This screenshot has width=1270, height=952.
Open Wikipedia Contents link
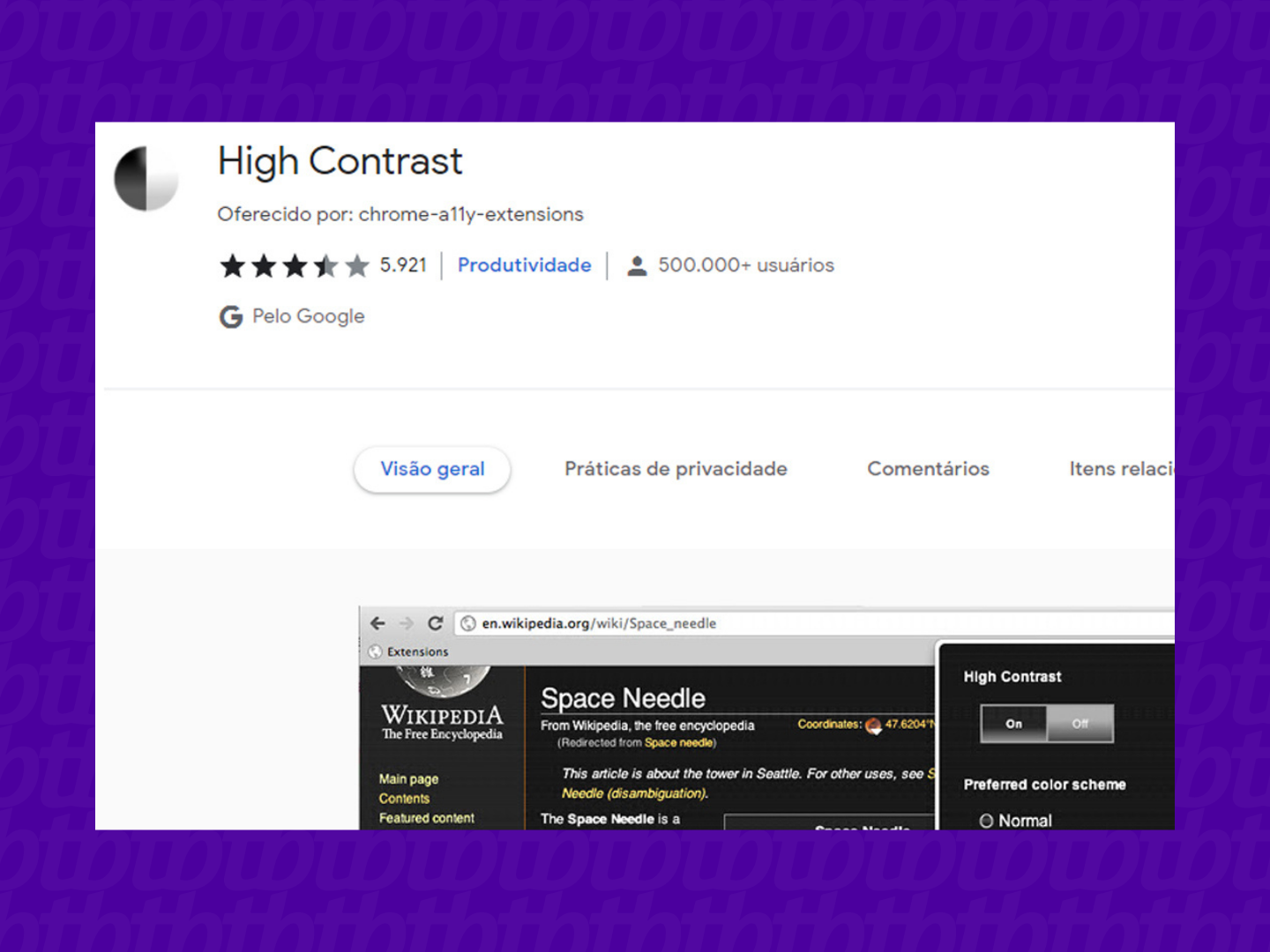(404, 799)
